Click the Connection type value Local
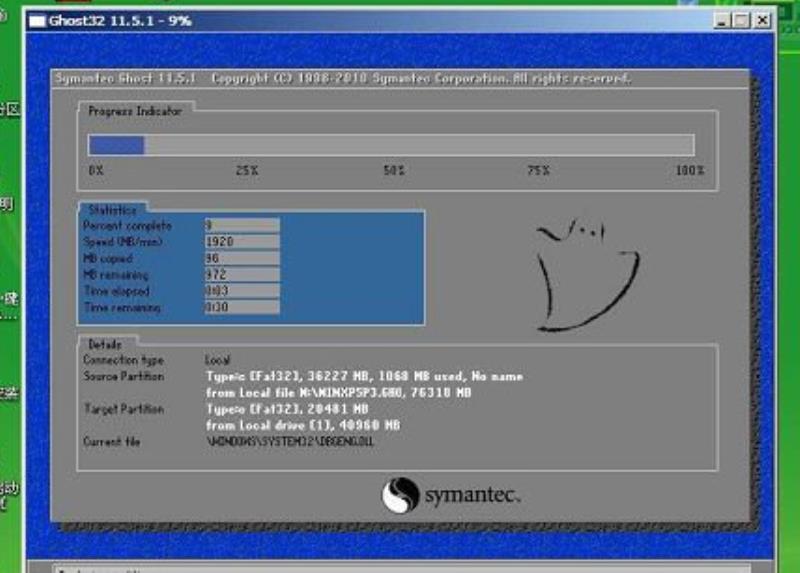800x573 pixels. (218, 360)
